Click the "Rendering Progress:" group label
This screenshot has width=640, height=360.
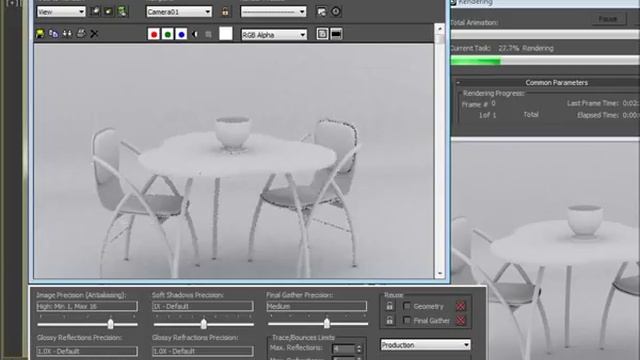coord(494,93)
